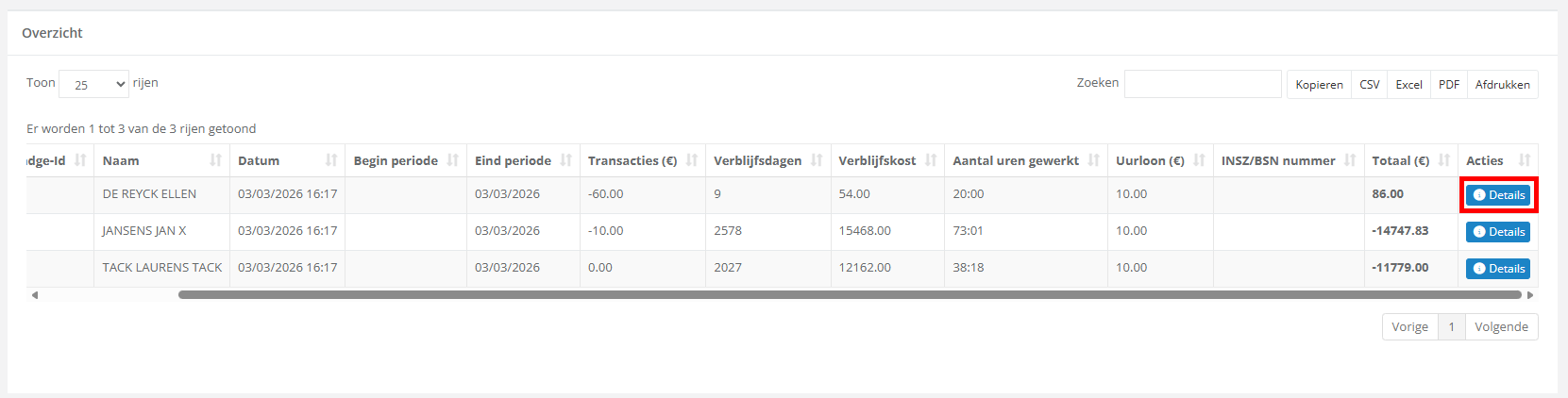Sort by Uurloon (€) sort icon
Viewport: 1568px width, 398px height.
[1199, 160]
